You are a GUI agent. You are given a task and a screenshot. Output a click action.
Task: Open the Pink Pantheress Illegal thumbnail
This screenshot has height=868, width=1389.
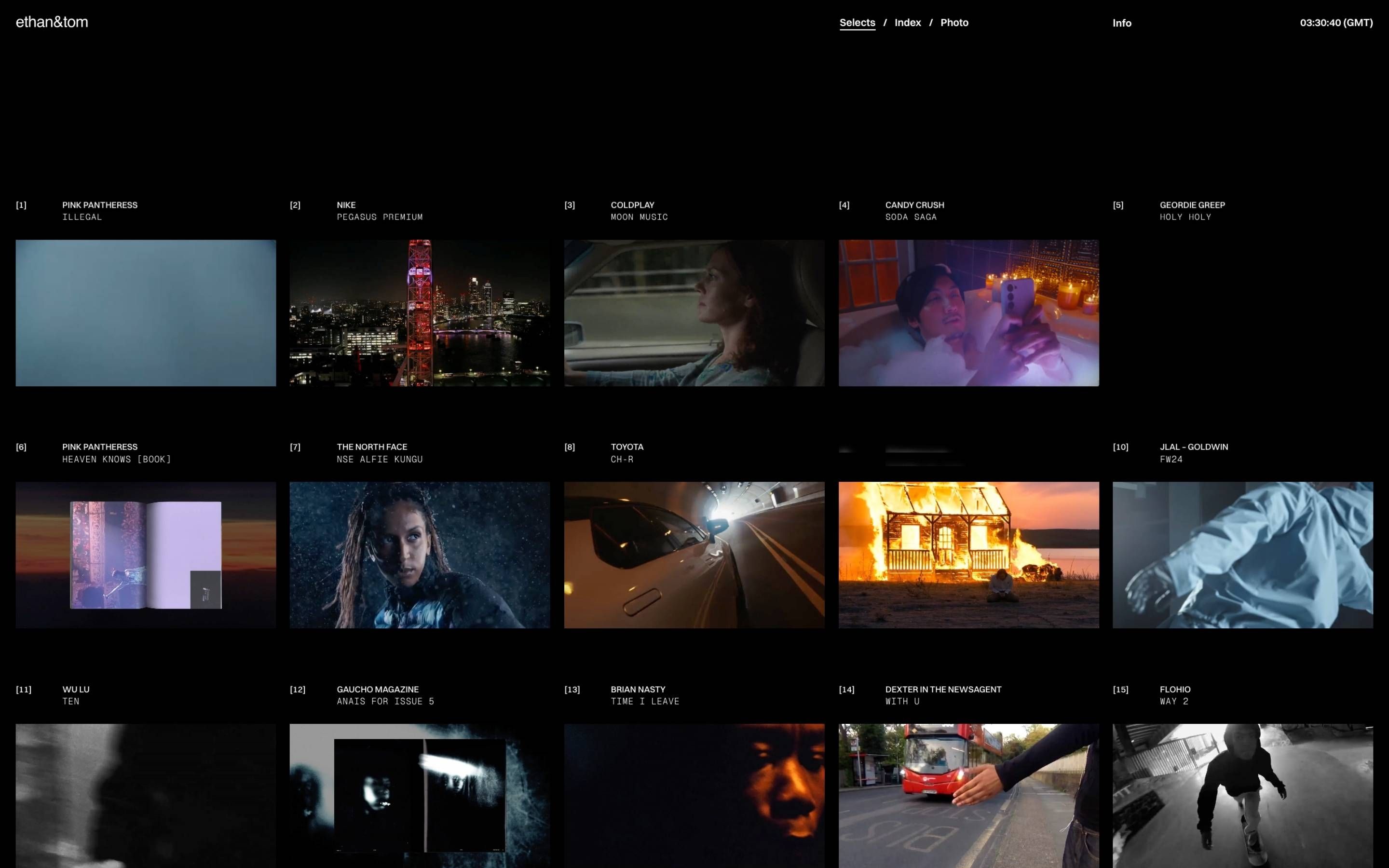pos(145,313)
